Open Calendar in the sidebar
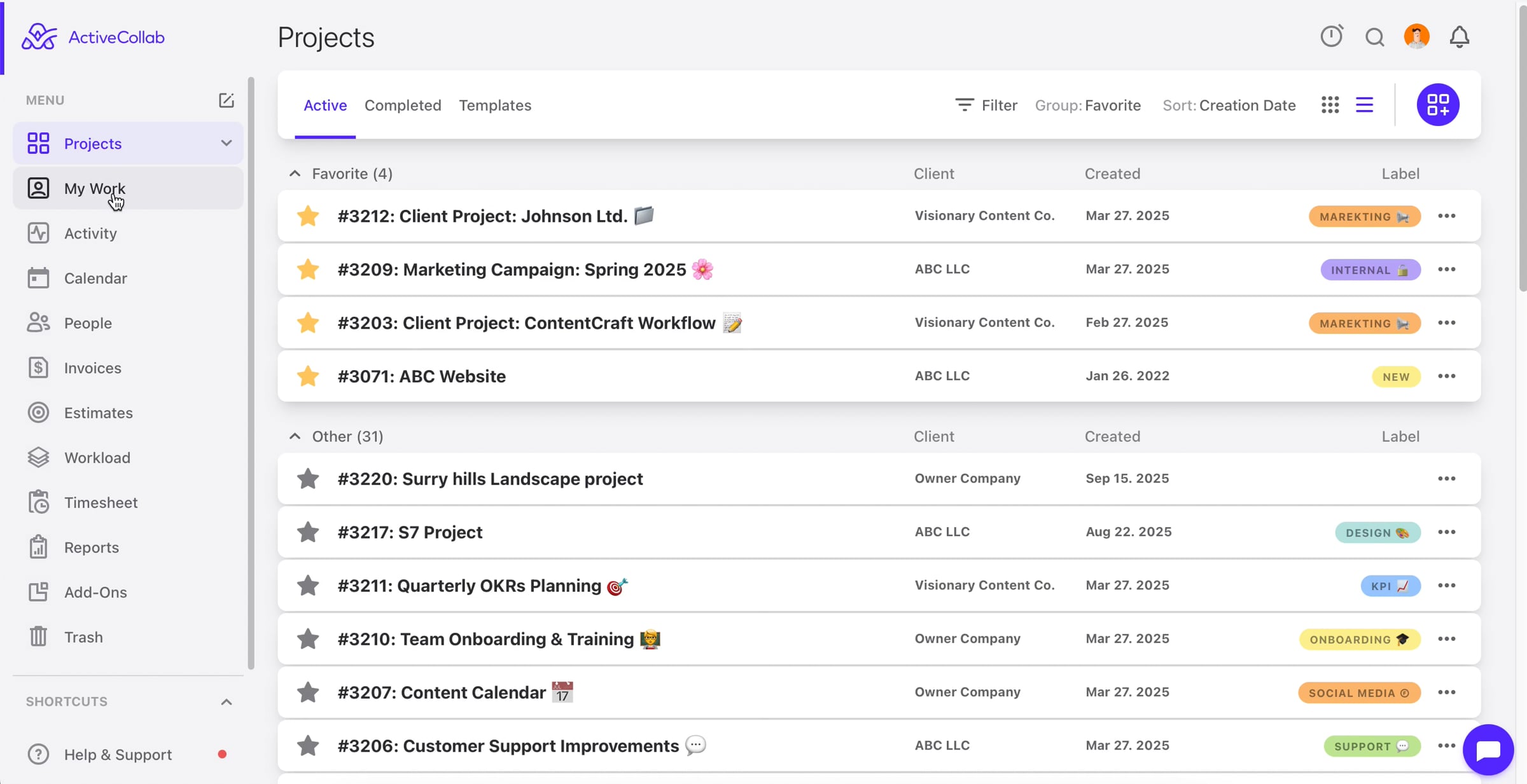 click(128, 279)
